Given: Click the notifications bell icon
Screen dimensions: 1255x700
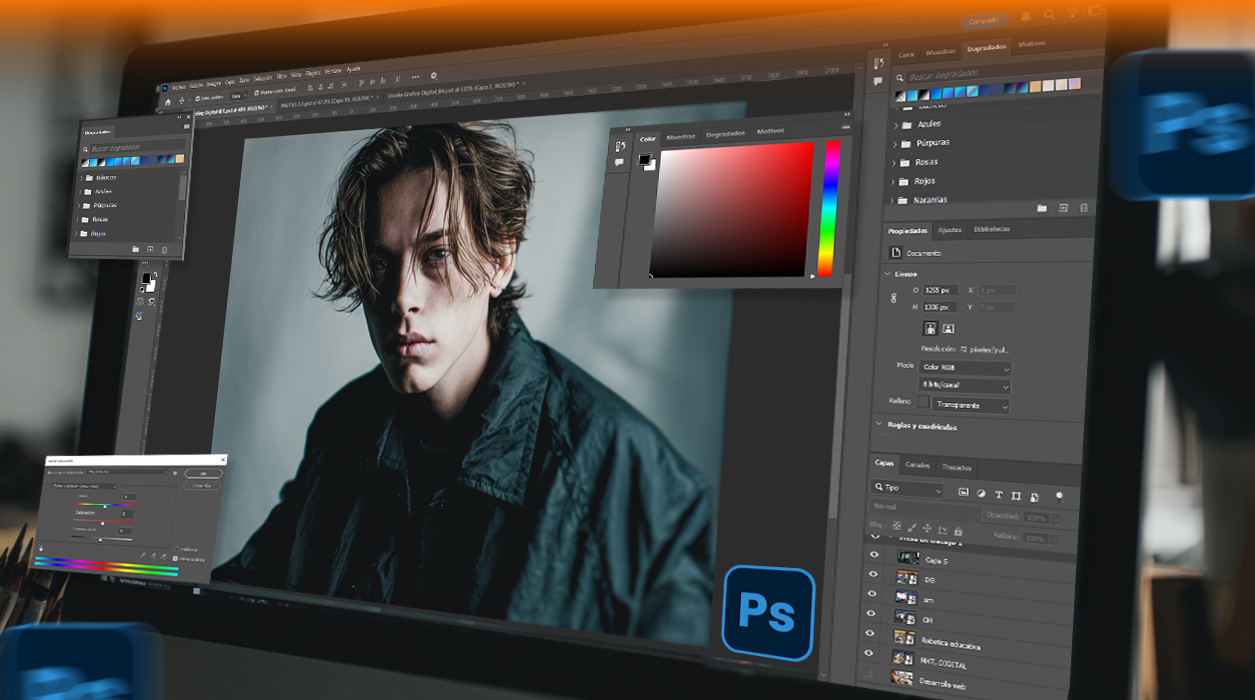Looking at the screenshot, I should [1025, 17].
